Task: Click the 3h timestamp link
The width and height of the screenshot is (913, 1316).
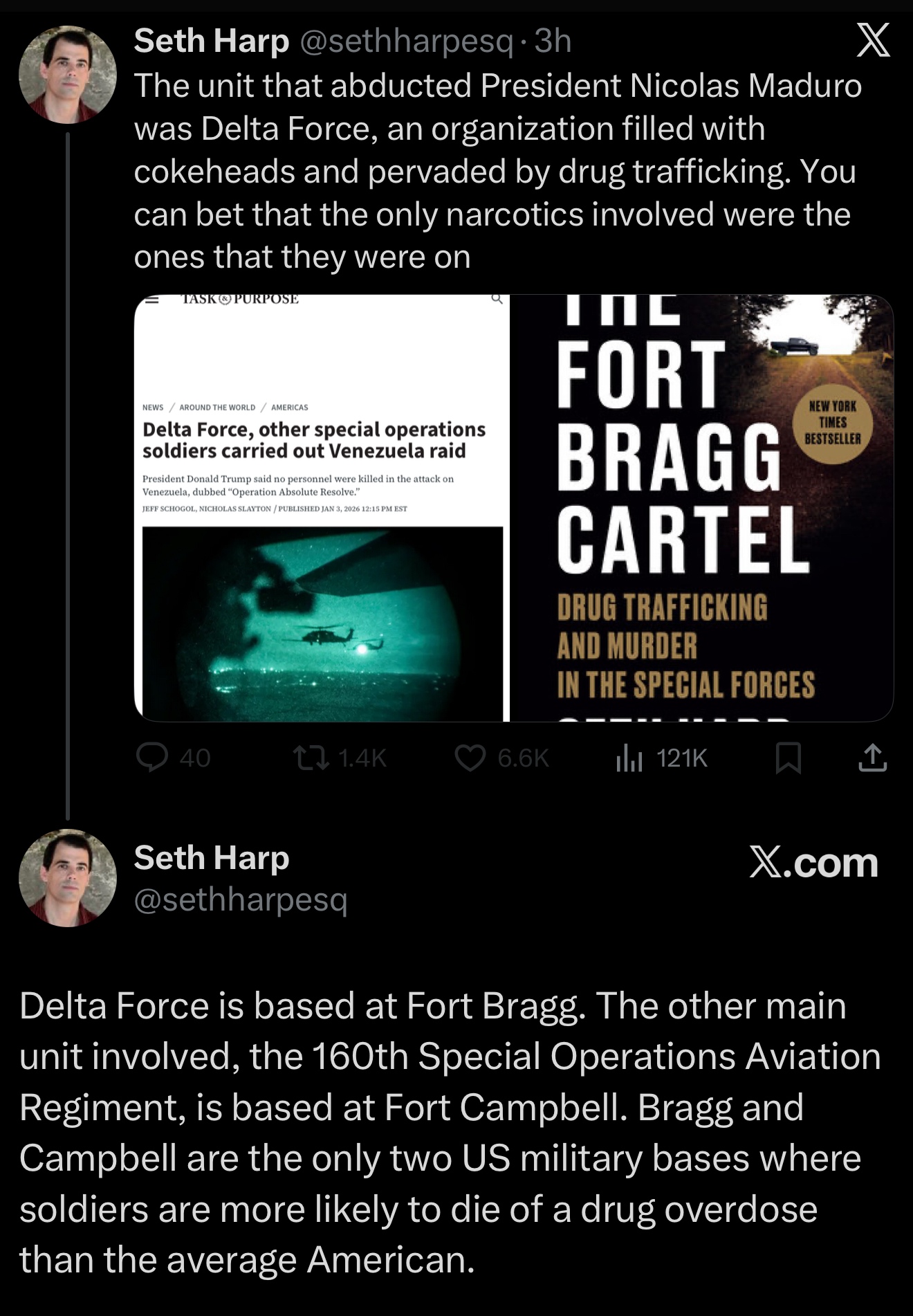Action: click(553, 42)
